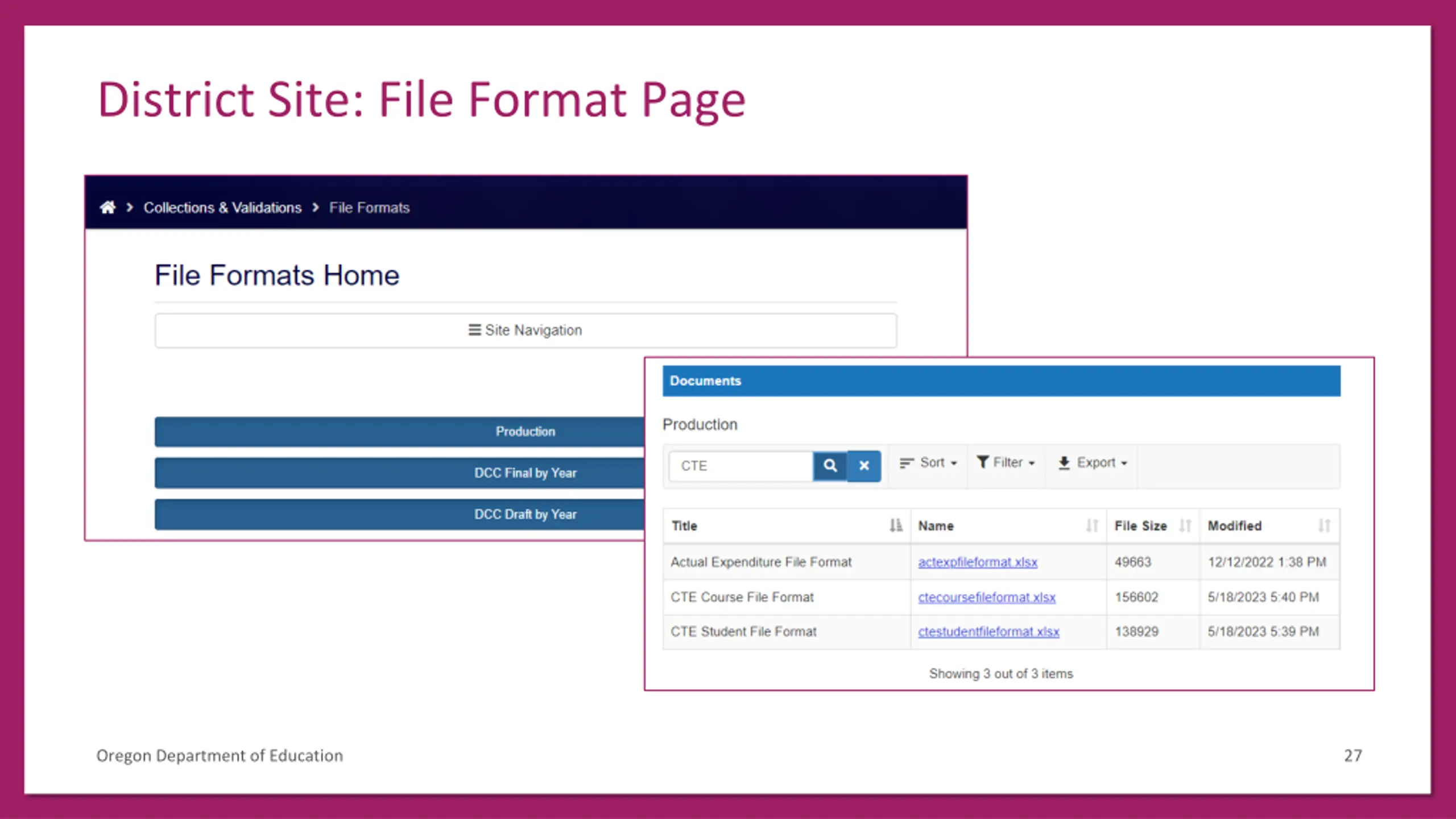Screen dimensions: 1456x819
Task: Click the file size value 49663
Action: click(x=1133, y=562)
